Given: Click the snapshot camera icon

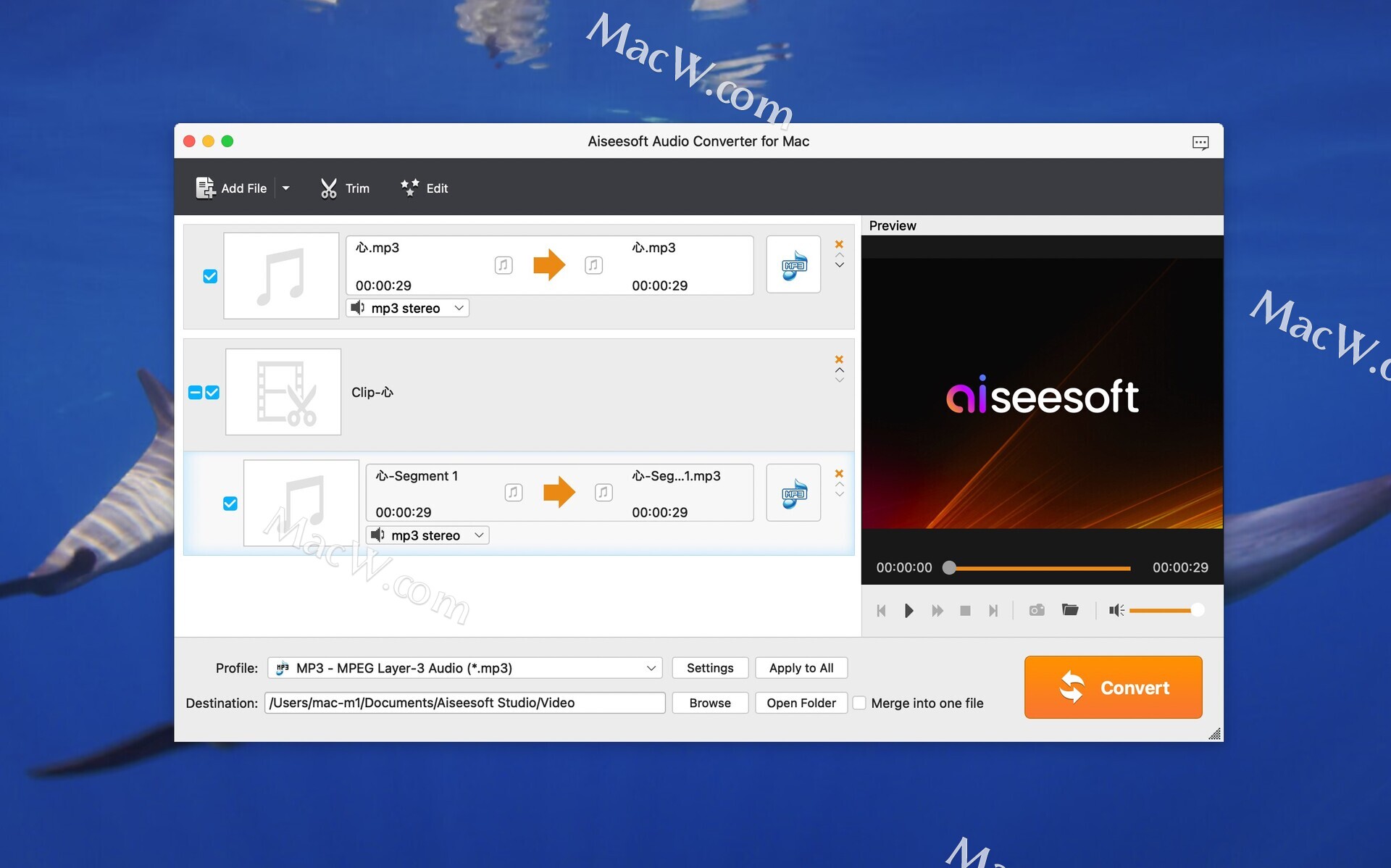Looking at the screenshot, I should tap(1037, 610).
